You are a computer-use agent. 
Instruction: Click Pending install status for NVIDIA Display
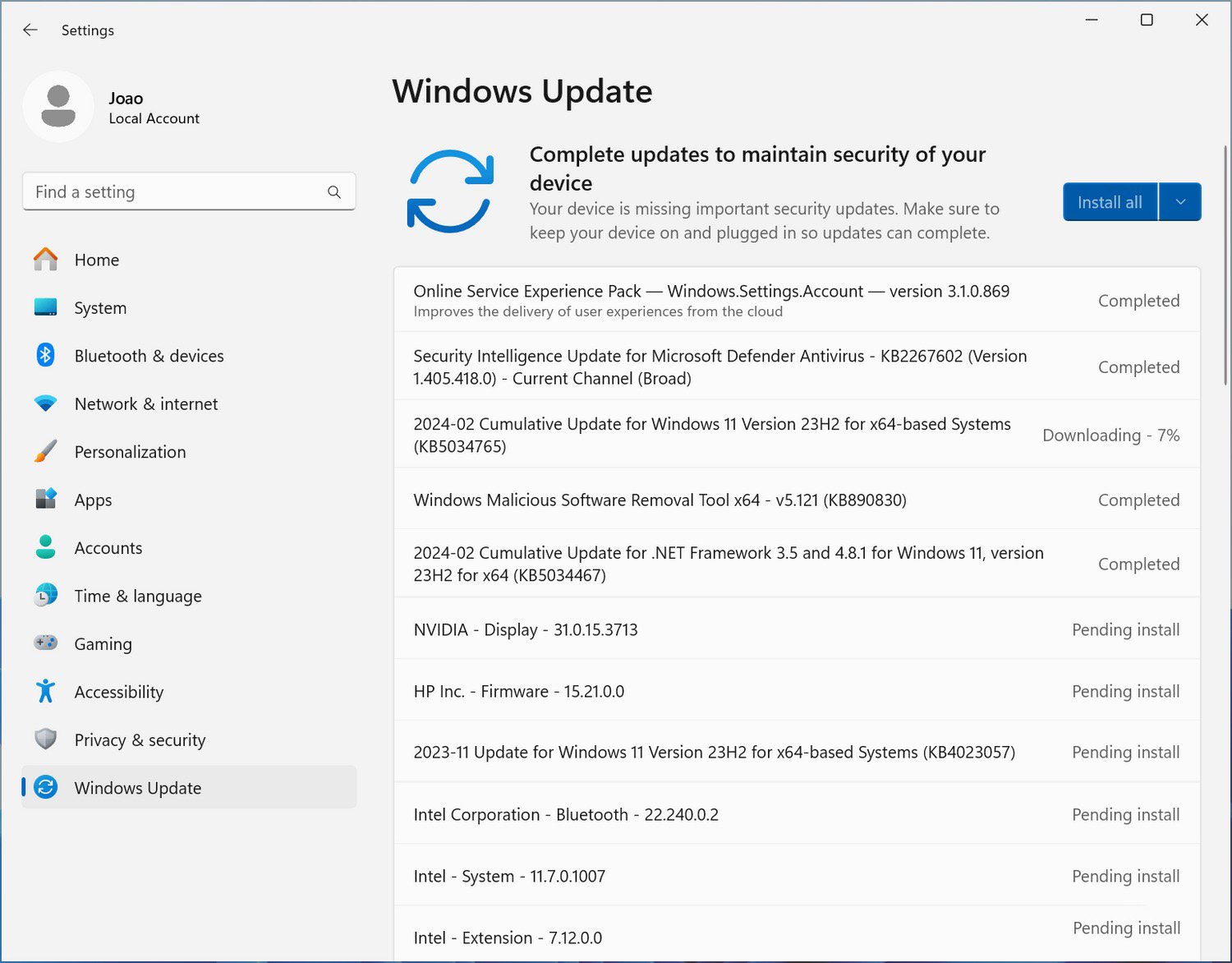[x=1125, y=629]
